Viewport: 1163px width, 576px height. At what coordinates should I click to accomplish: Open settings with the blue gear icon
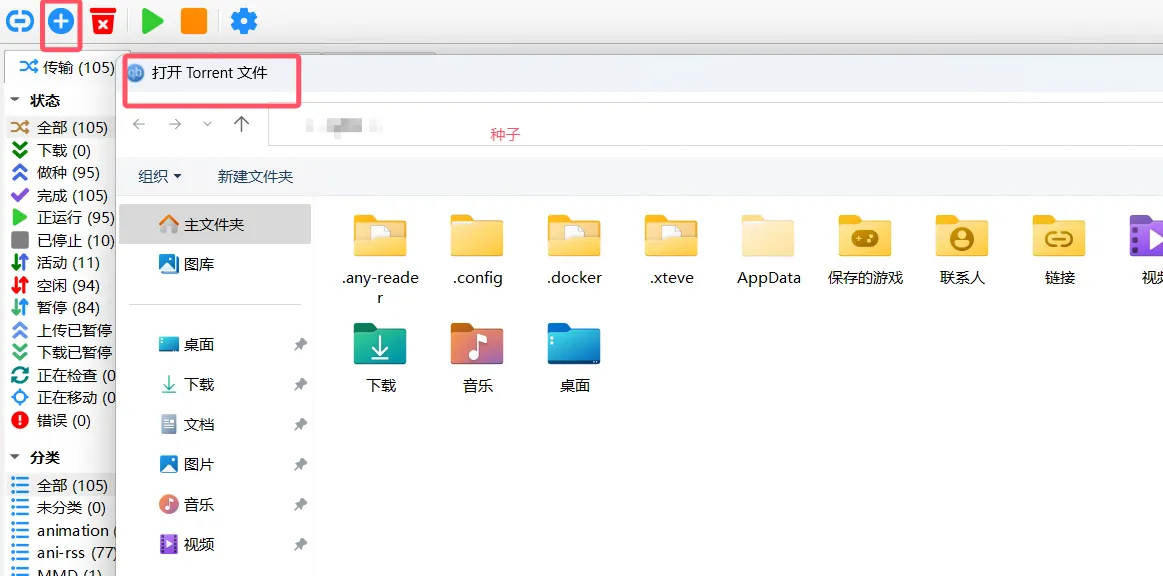point(244,20)
